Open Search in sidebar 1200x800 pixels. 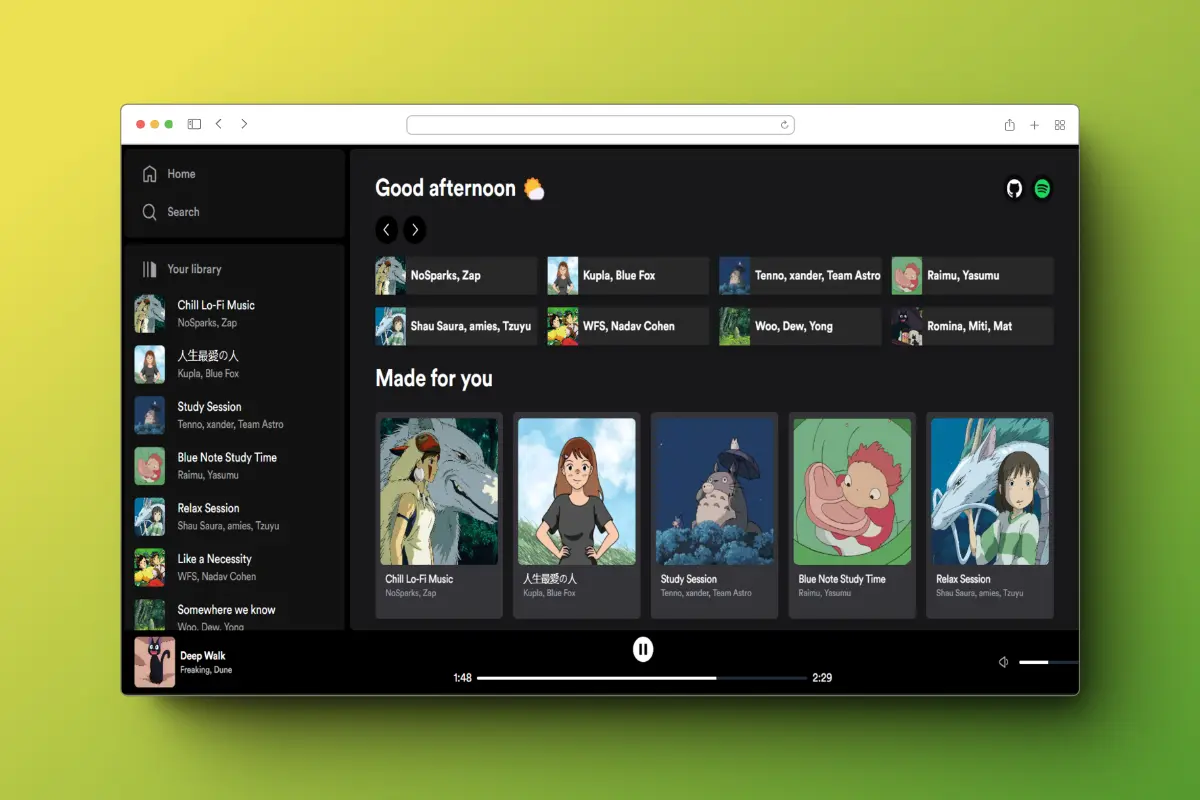point(171,212)
